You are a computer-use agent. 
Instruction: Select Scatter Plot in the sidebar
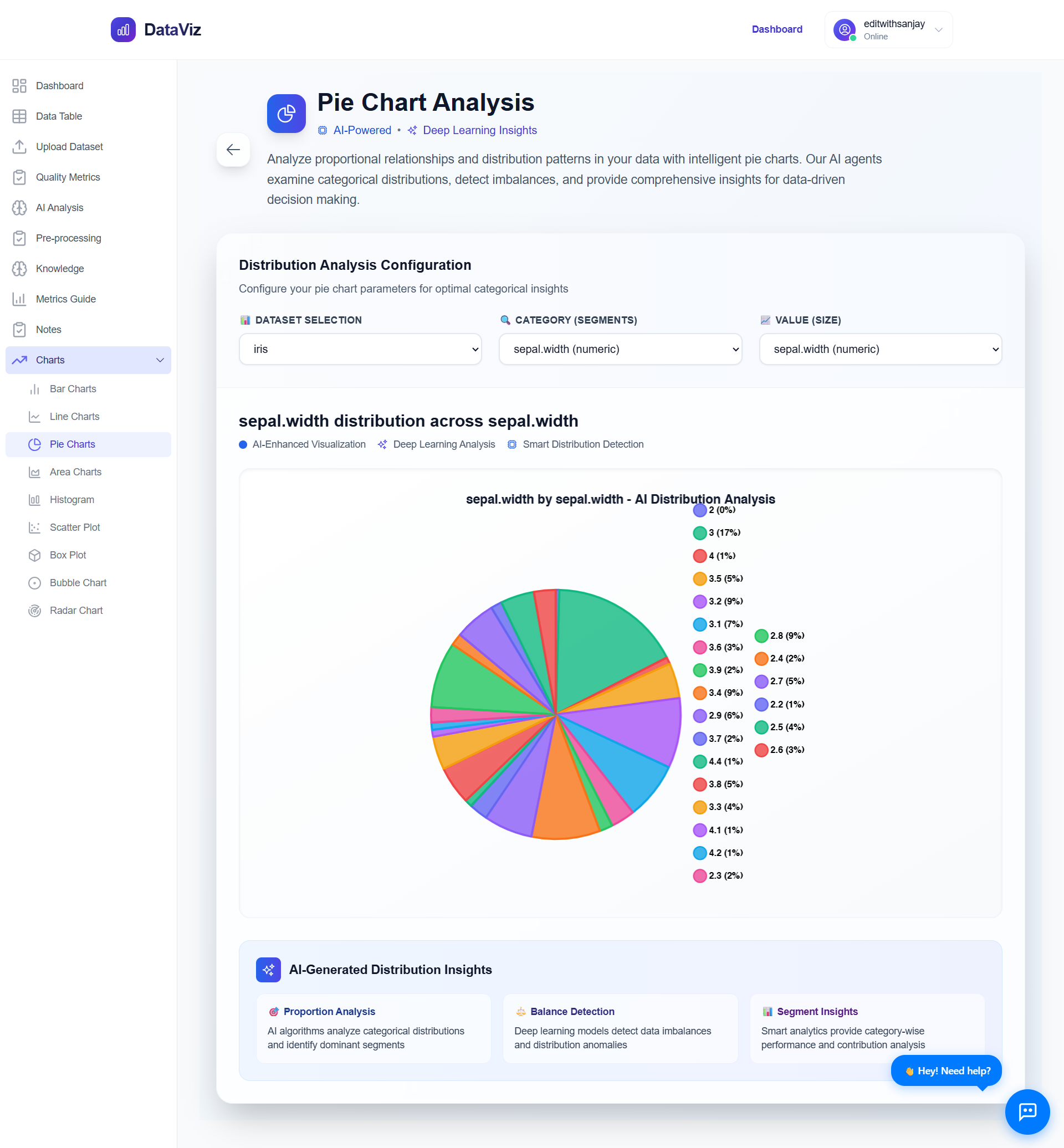point(75,527)
